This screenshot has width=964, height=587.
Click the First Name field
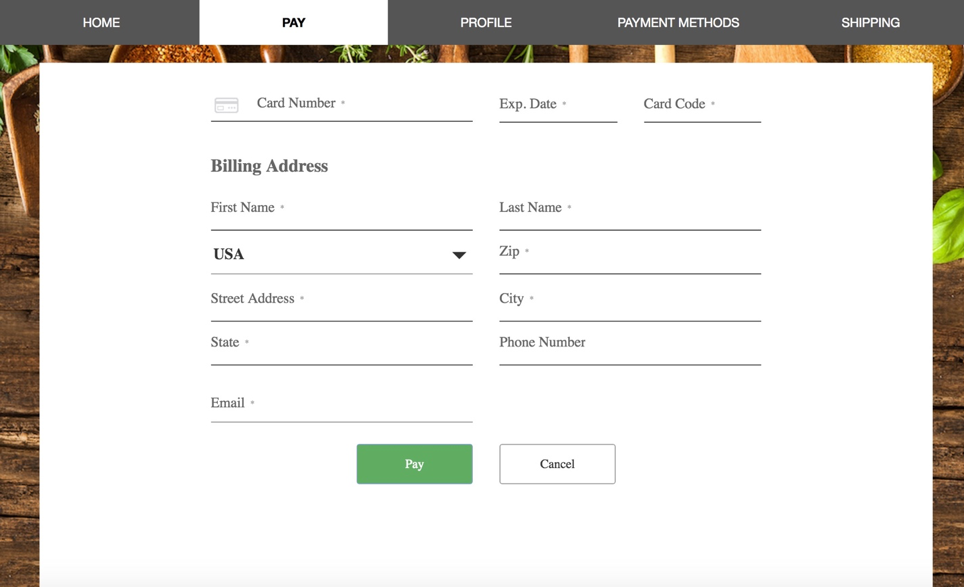click(x=340, y=209)
